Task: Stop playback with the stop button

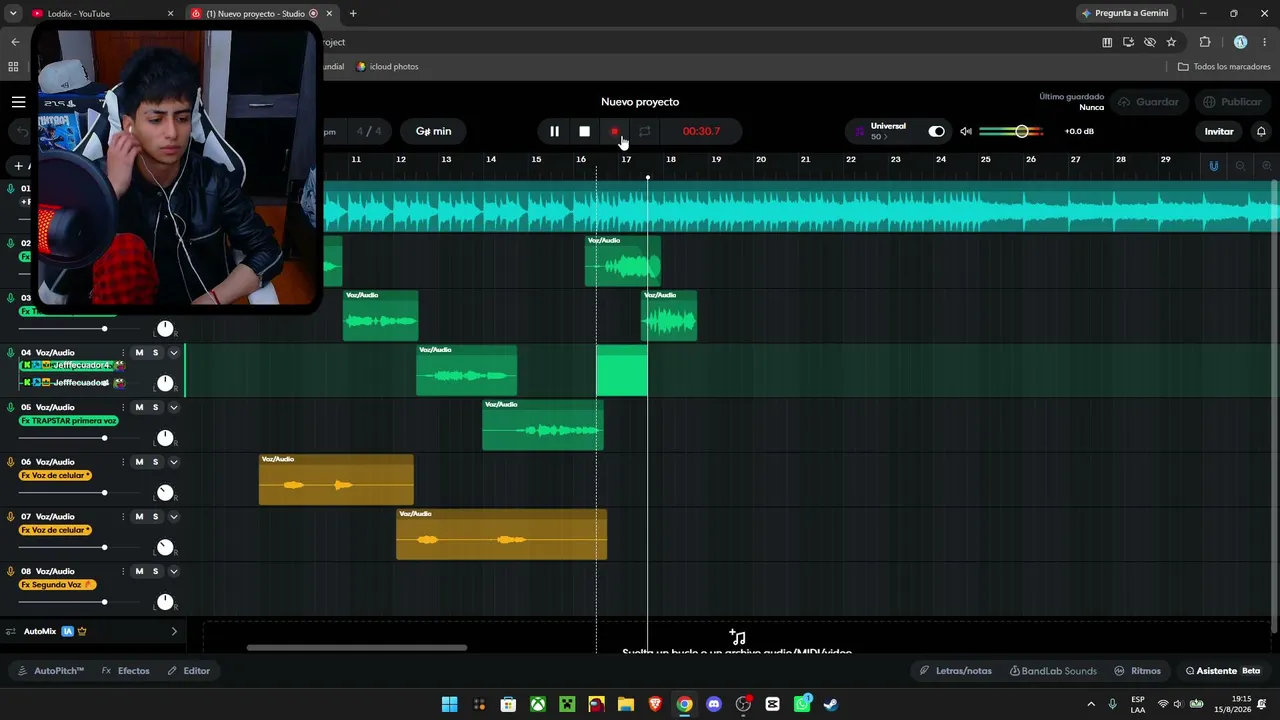Action: 585,131
